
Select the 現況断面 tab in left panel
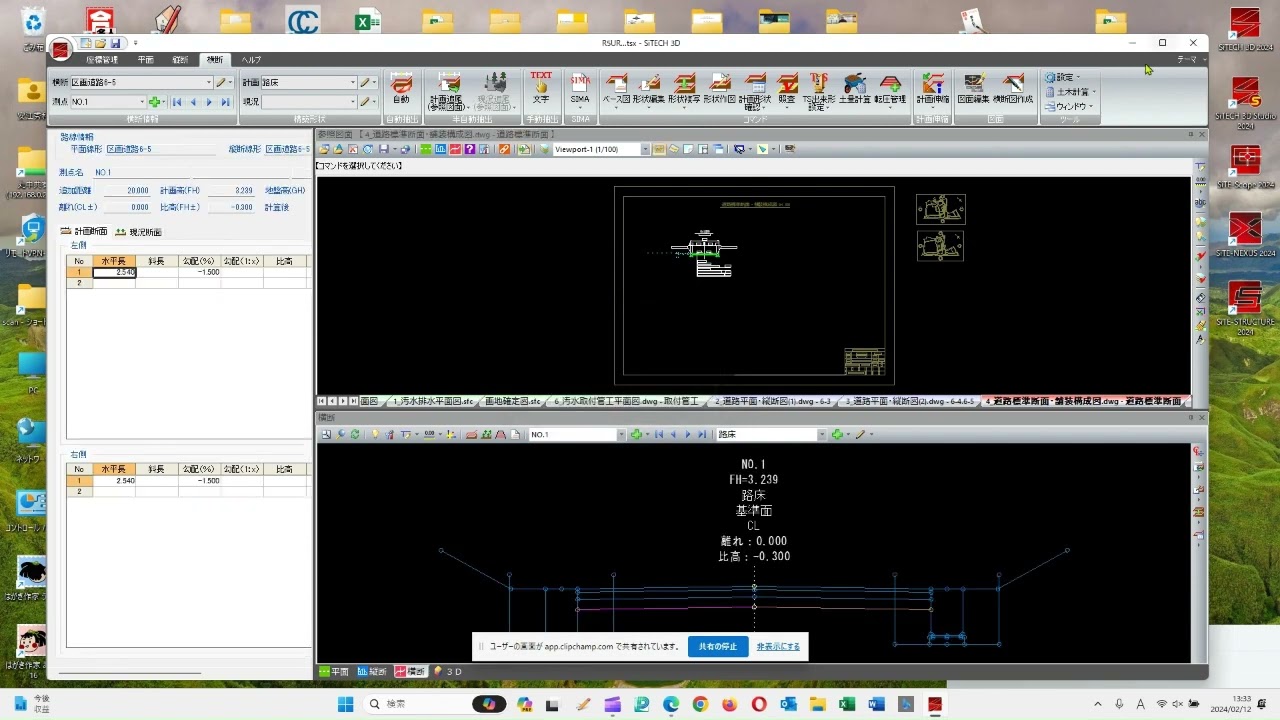[x=139, y=232]
